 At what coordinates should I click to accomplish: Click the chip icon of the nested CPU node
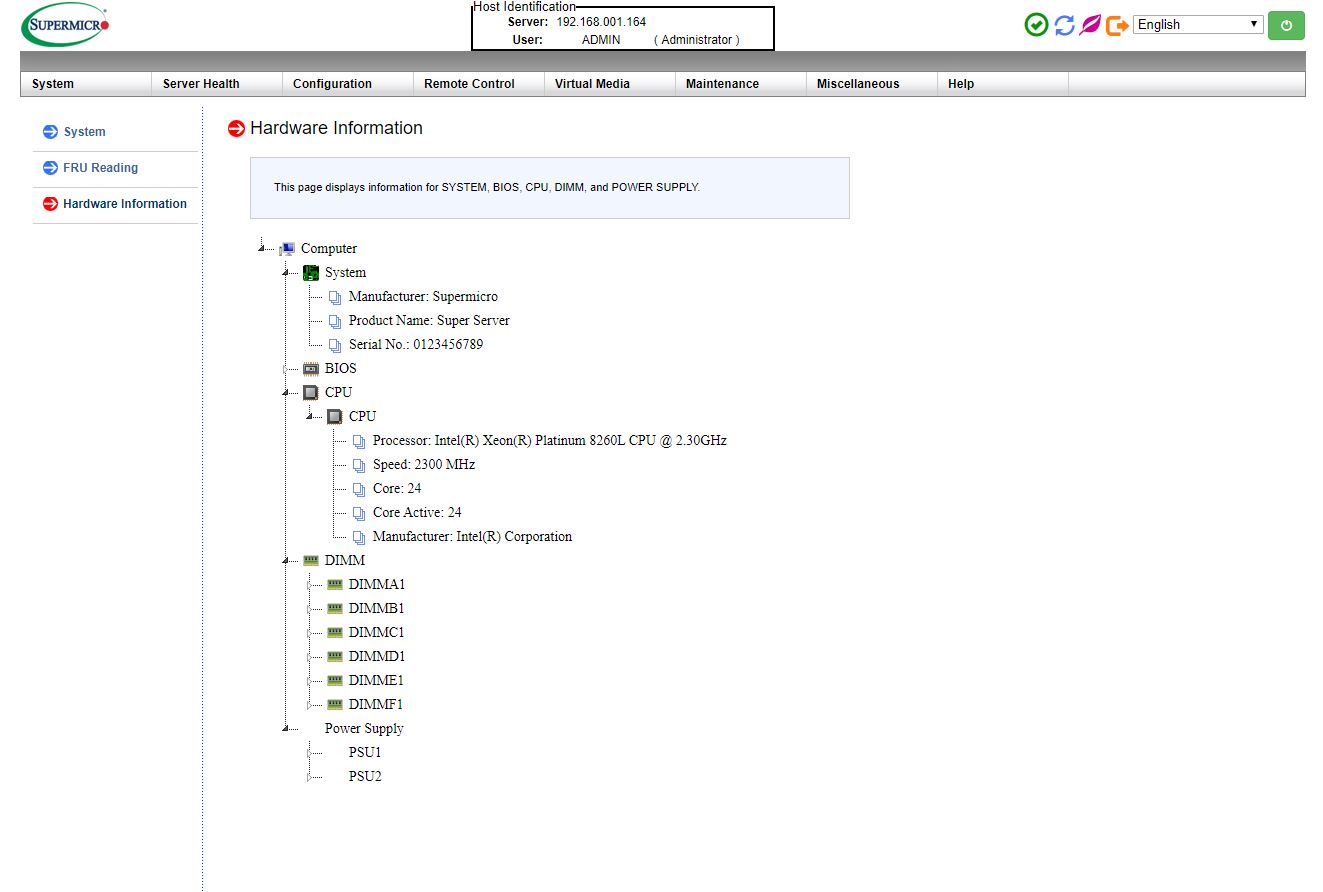pos(335,416)
